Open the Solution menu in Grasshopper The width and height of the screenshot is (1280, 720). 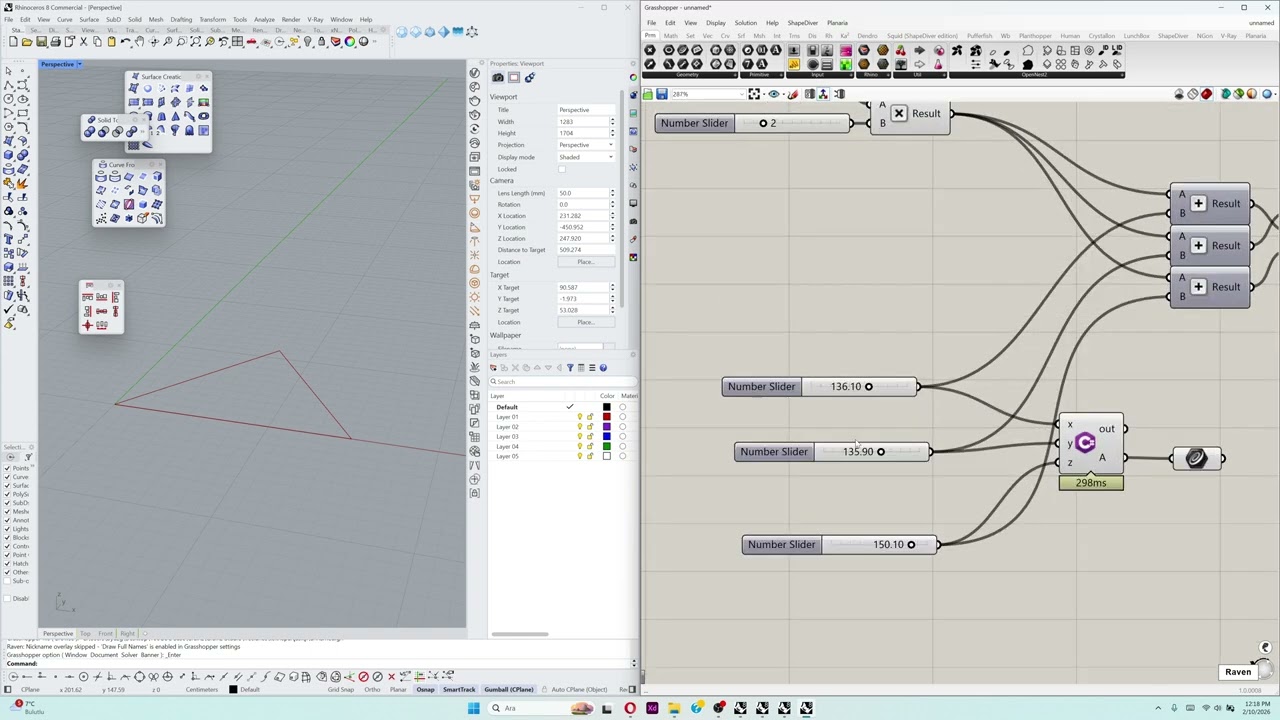[746, 22]
